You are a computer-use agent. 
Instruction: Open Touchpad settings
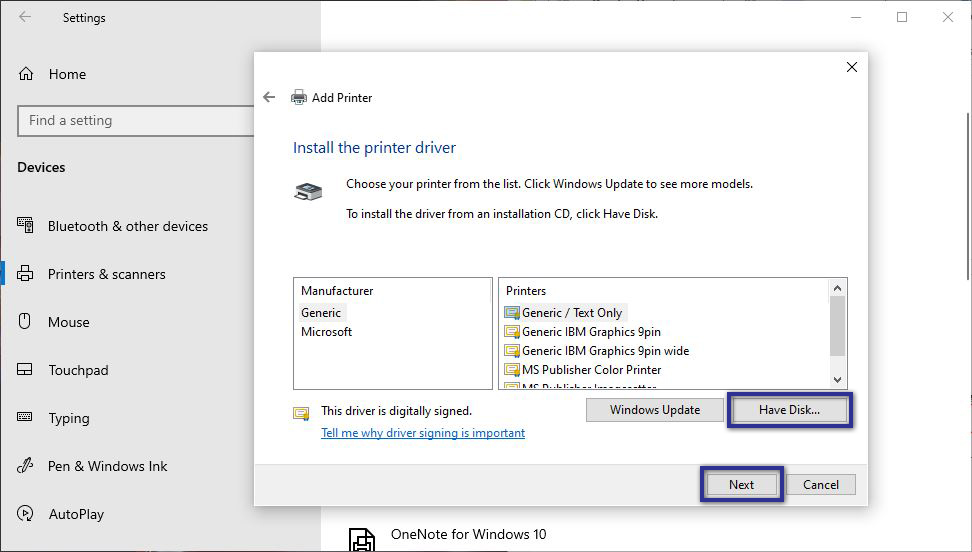pyautogui.click(x=79, y=370)
